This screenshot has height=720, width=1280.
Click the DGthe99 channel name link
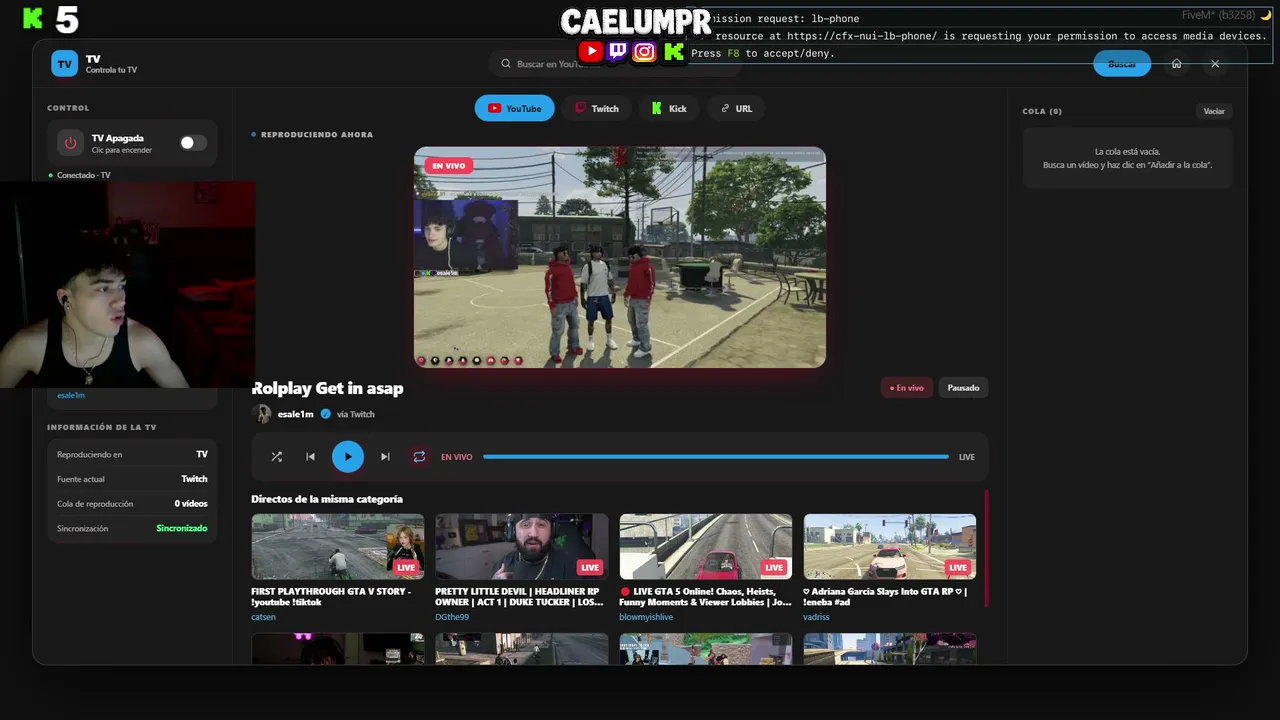coord(452,617)
